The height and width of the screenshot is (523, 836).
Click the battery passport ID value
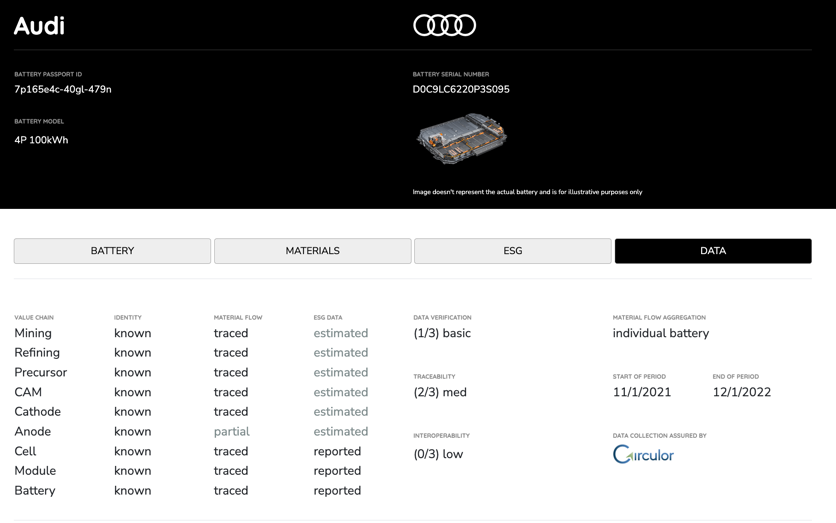63,89
